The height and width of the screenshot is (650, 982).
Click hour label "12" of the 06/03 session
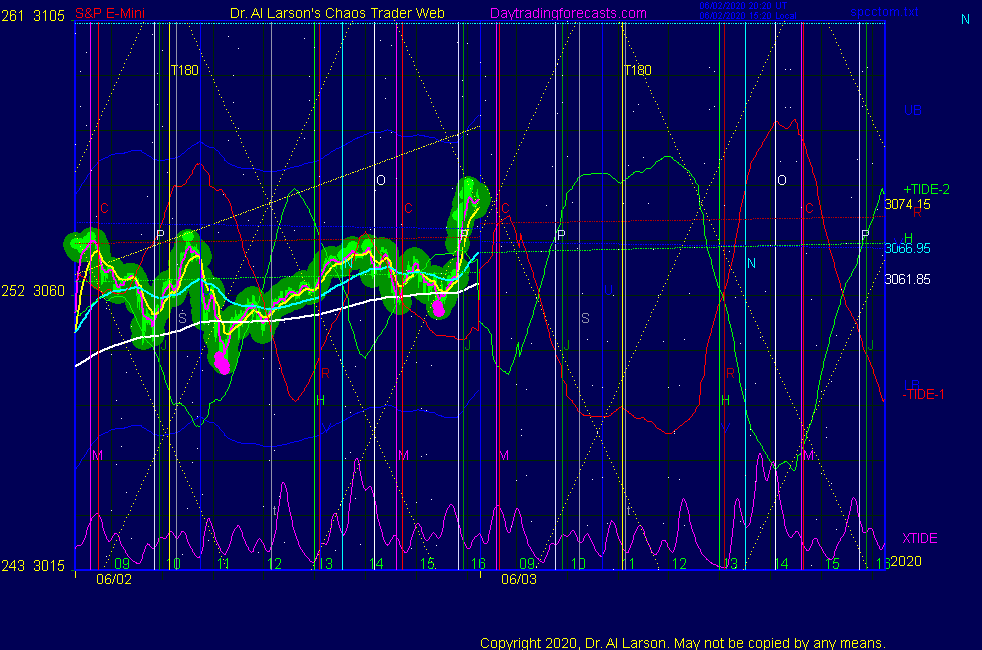679,564
